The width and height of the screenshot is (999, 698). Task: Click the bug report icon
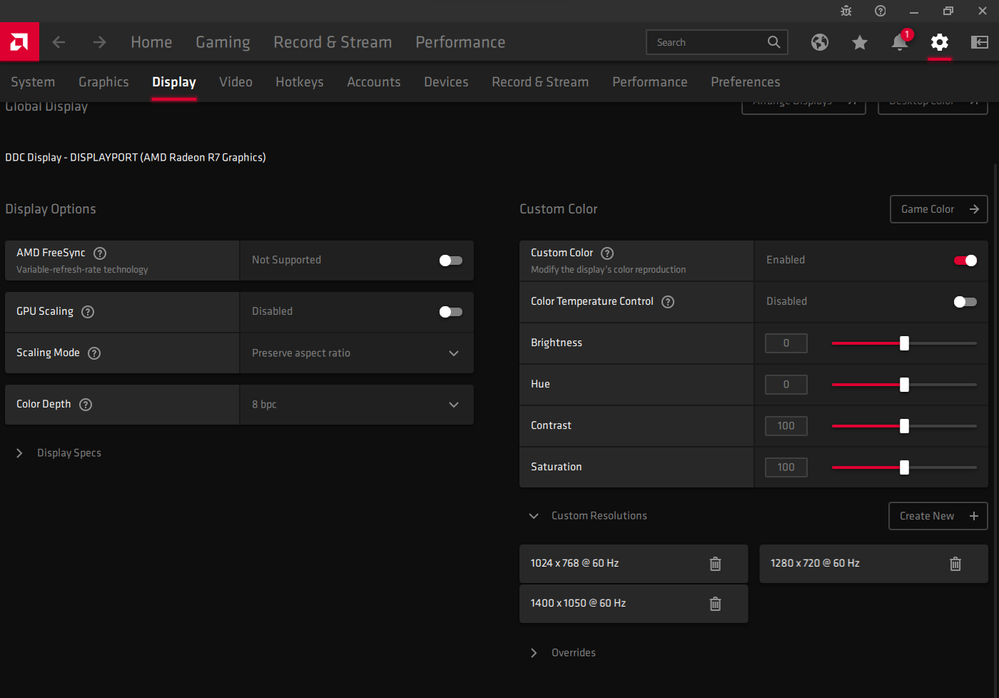[x=846, y=11]
